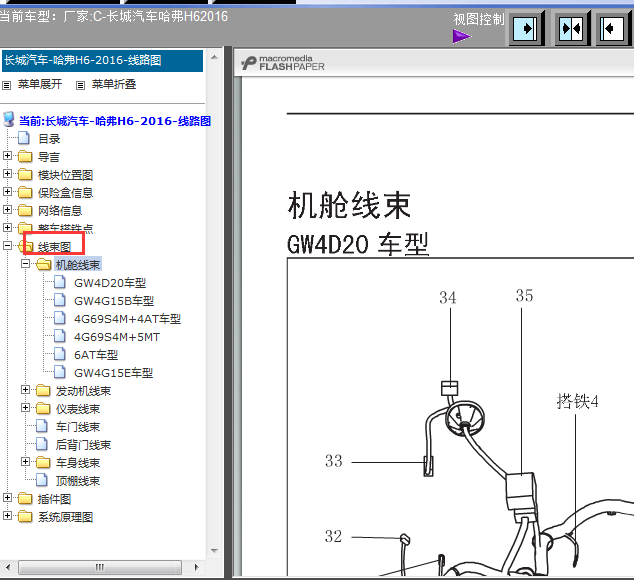The width and height of the screenshot is (634, 580).
Task: Click the page icon for GW4D20车型
Action: point(60,282)
